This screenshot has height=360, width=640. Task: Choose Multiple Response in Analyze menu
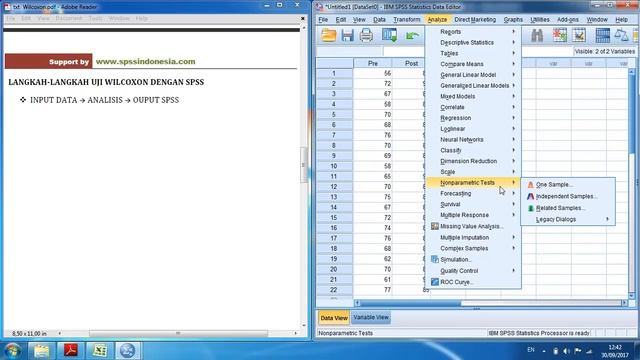tap(473, 215)
